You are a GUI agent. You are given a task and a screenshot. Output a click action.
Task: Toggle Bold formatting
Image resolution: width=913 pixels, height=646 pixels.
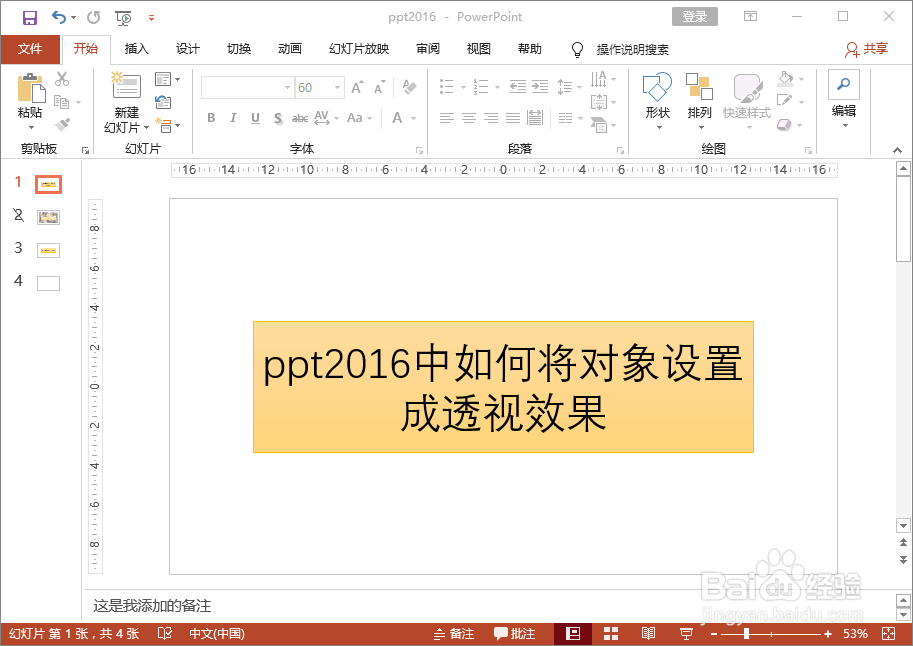[x=211, y=118]
